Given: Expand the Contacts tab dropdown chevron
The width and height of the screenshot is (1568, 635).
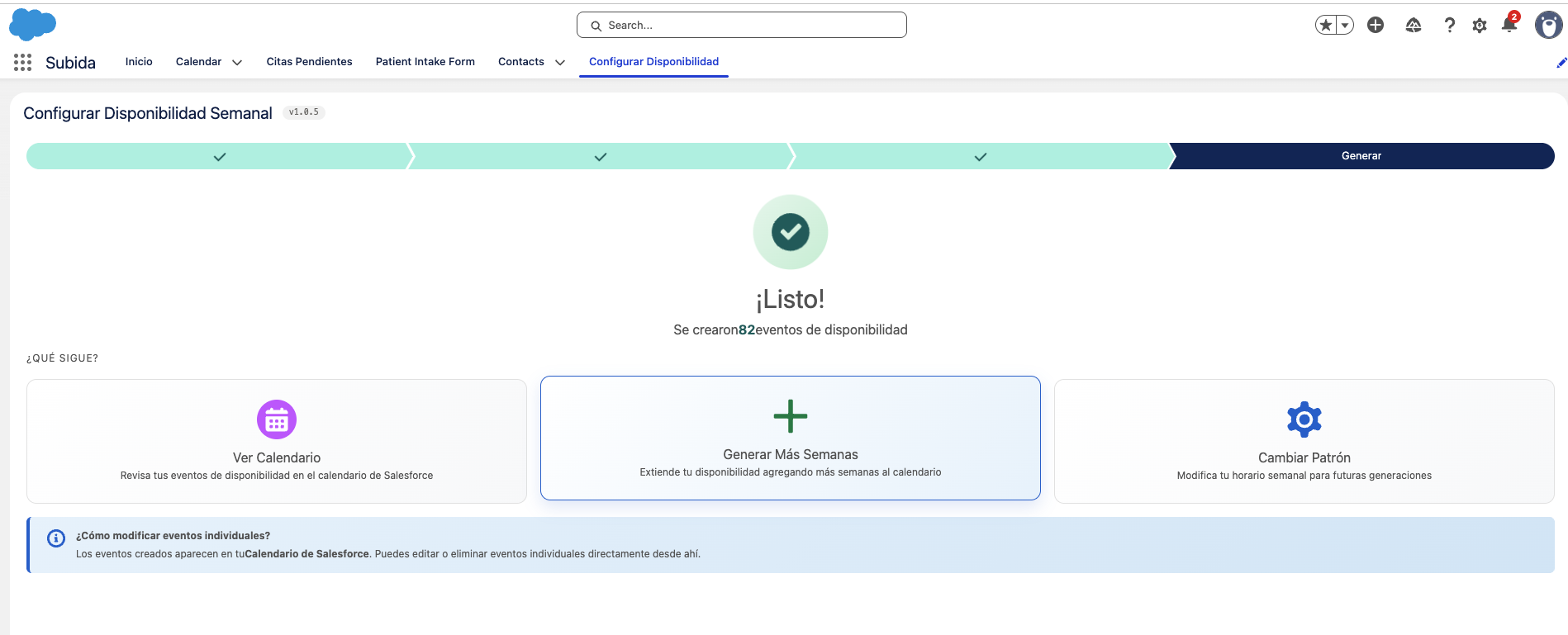Looking at the screenshot, I should [x=560, y=63].
